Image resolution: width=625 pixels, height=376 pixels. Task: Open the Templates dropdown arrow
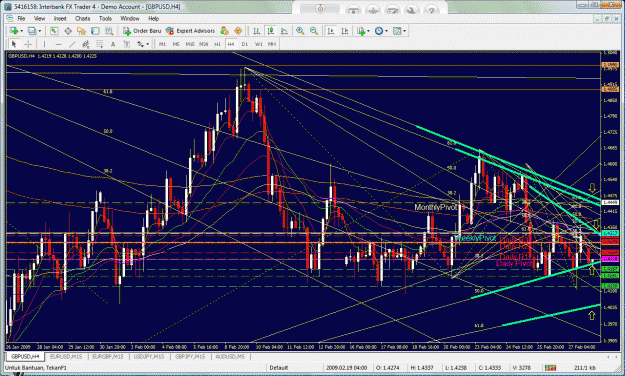405,31
